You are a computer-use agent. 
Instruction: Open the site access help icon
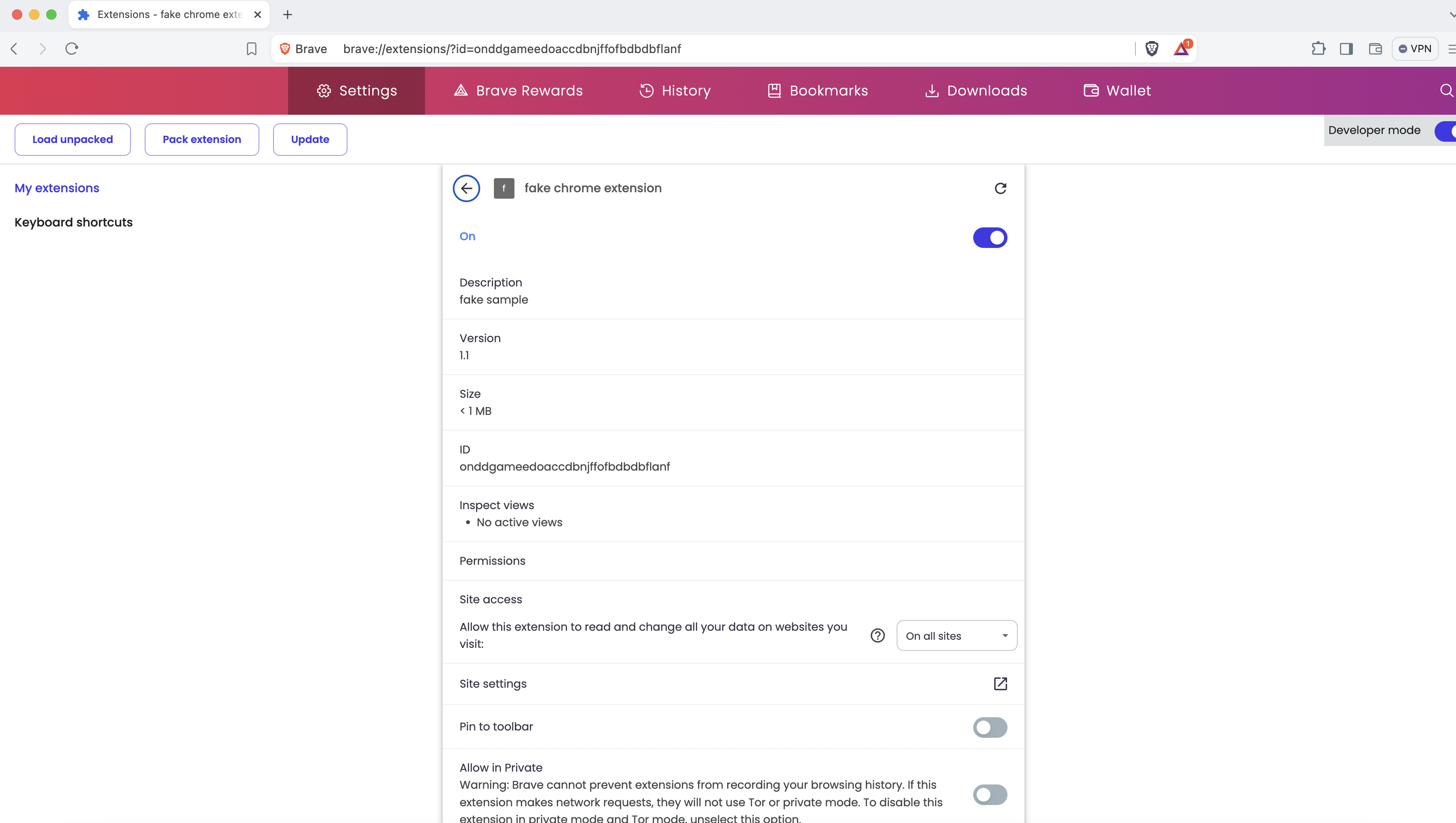click(x=878, y=636)
